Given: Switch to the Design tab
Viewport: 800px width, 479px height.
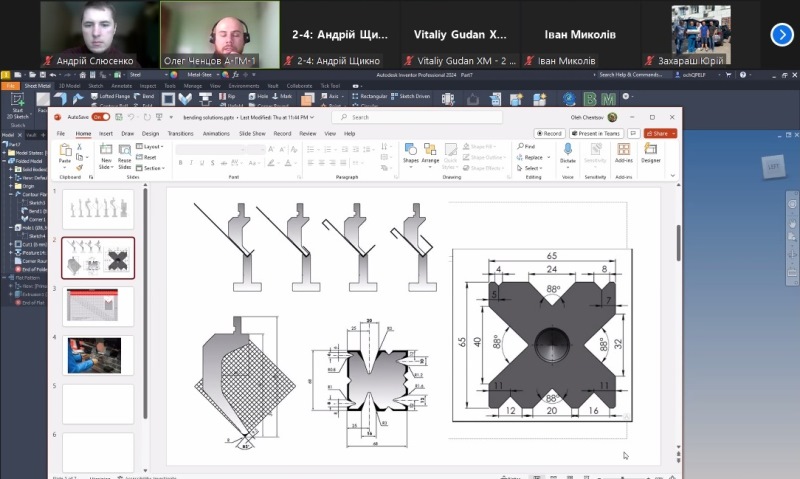Looking at the screenshot, I should tap(150, 133).
